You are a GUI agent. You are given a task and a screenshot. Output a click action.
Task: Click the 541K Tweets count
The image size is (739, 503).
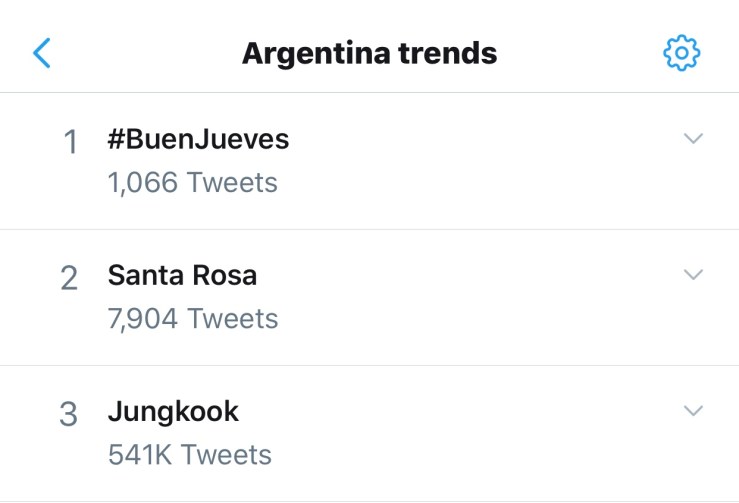pos(189,455)
